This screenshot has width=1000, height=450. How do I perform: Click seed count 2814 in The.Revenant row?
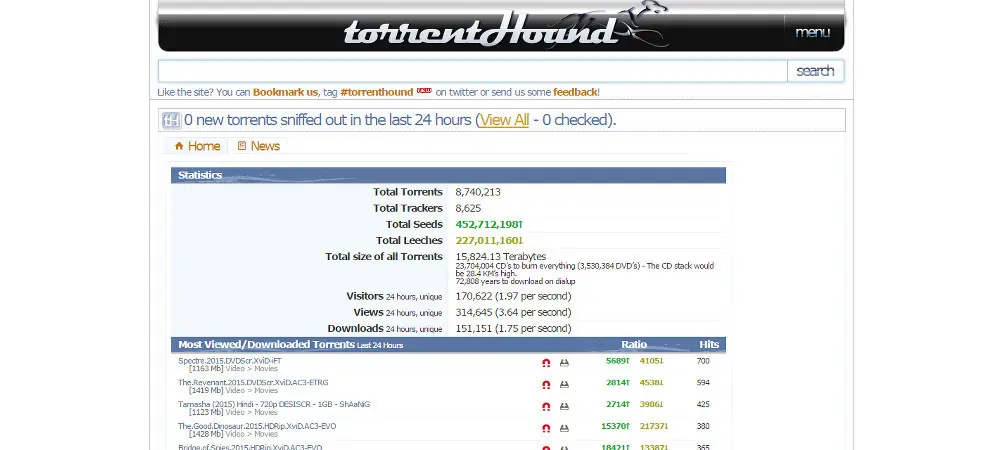click(617, 382)
